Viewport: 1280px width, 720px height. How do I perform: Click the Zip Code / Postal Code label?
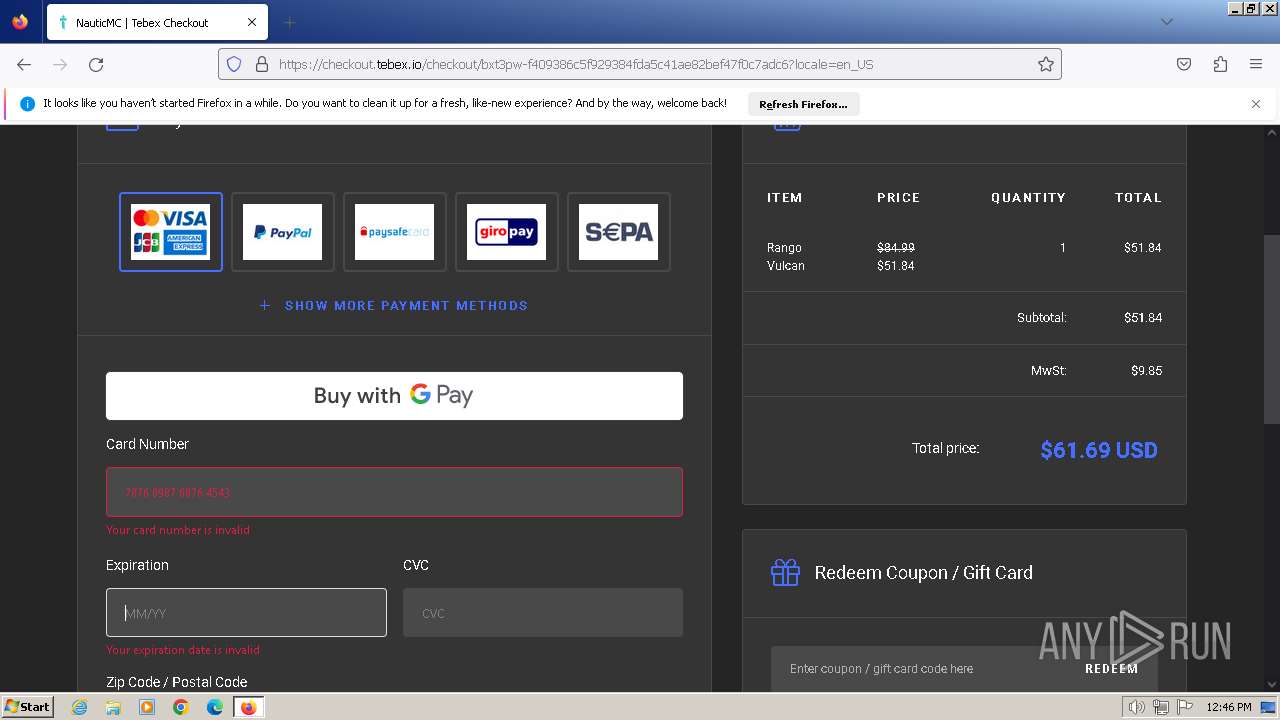(x=177, y=682)
